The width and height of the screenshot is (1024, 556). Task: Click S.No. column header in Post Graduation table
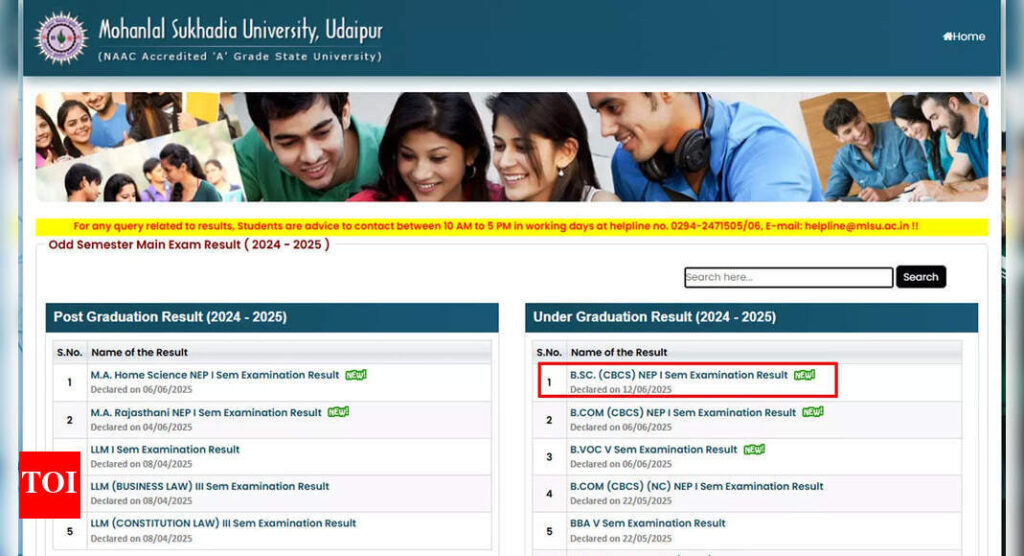coord(69,352)
